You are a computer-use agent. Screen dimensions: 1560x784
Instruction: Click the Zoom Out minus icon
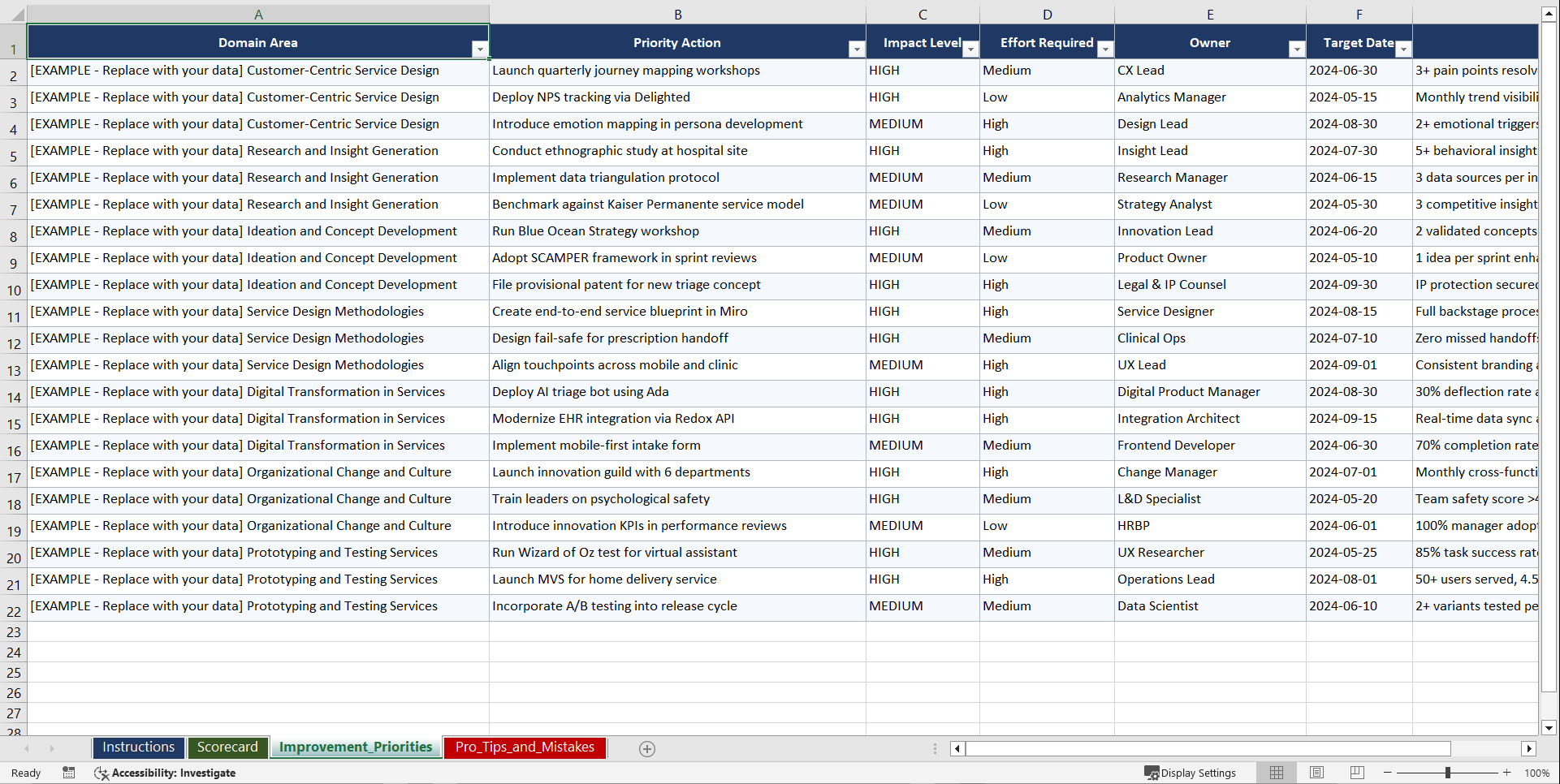(x=1388, y=773)
